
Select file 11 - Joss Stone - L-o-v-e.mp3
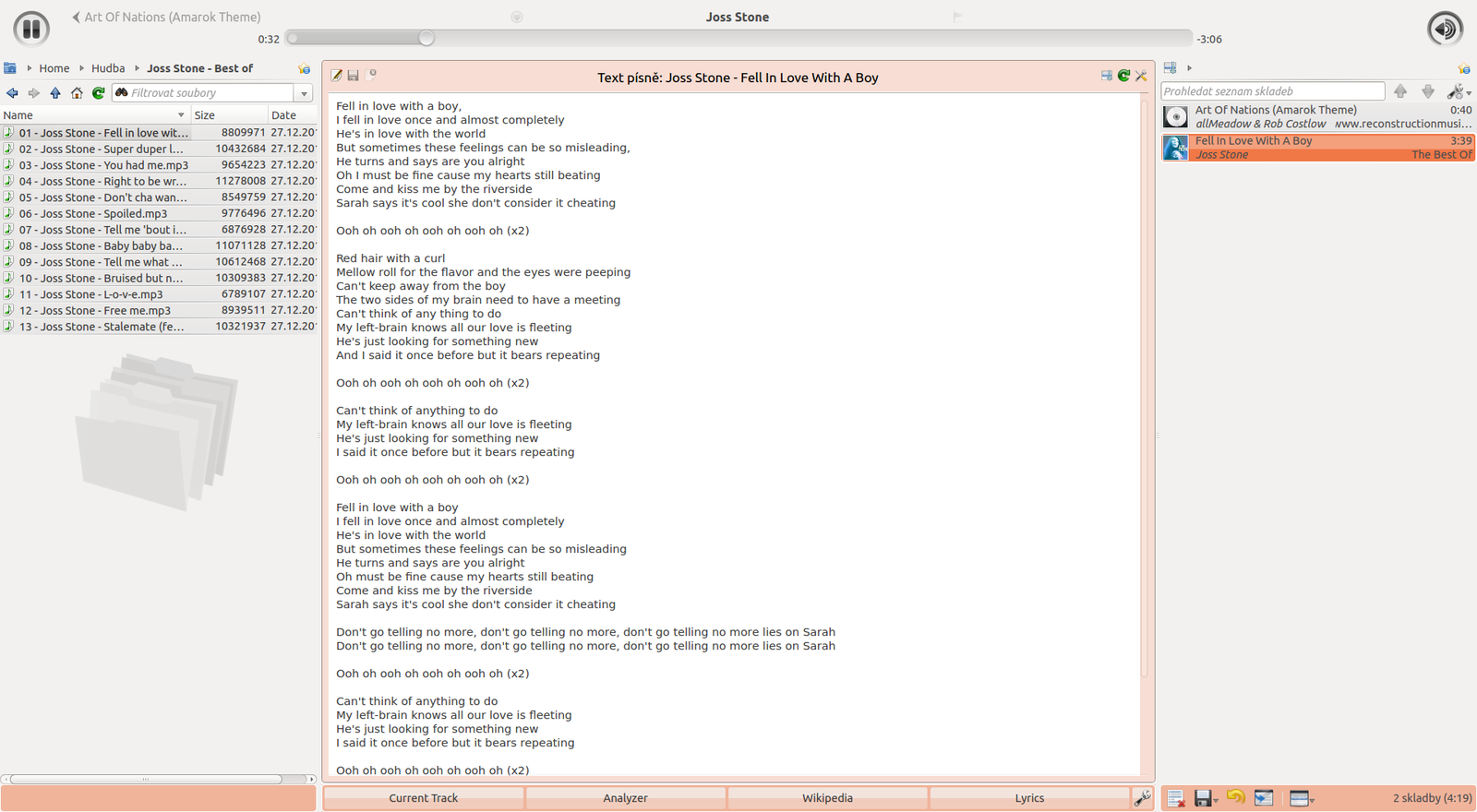pyautogui.click(x=159, y=294)
